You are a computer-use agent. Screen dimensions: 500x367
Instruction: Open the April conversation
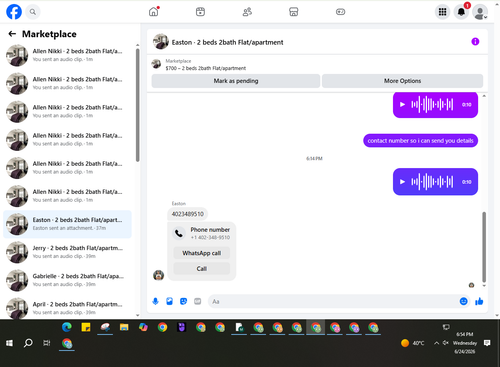tap(67, 308)
